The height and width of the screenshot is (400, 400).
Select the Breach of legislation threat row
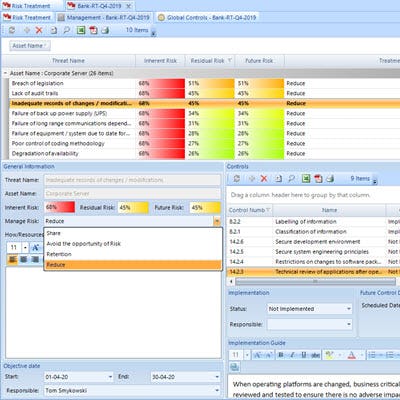click(x=204, y=83)
